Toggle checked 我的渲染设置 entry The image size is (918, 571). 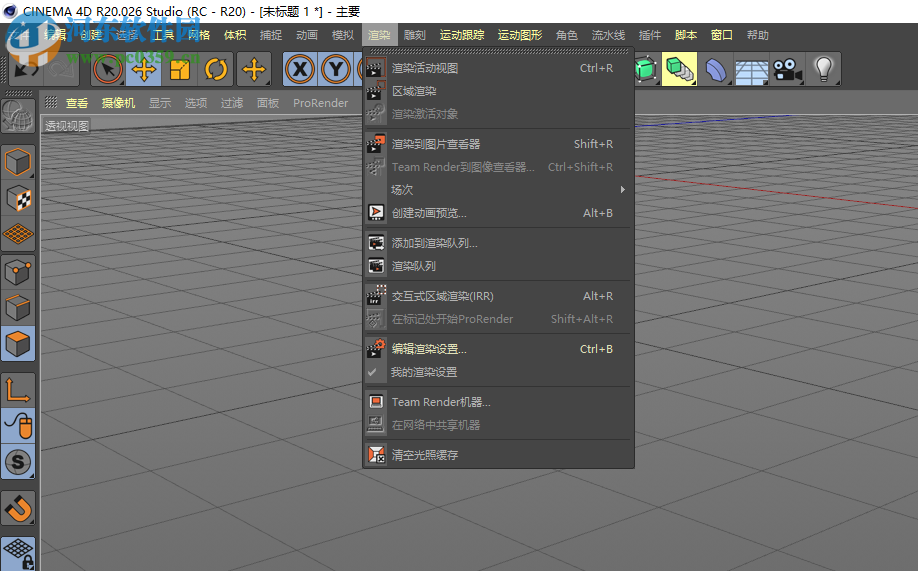(498, 372)
